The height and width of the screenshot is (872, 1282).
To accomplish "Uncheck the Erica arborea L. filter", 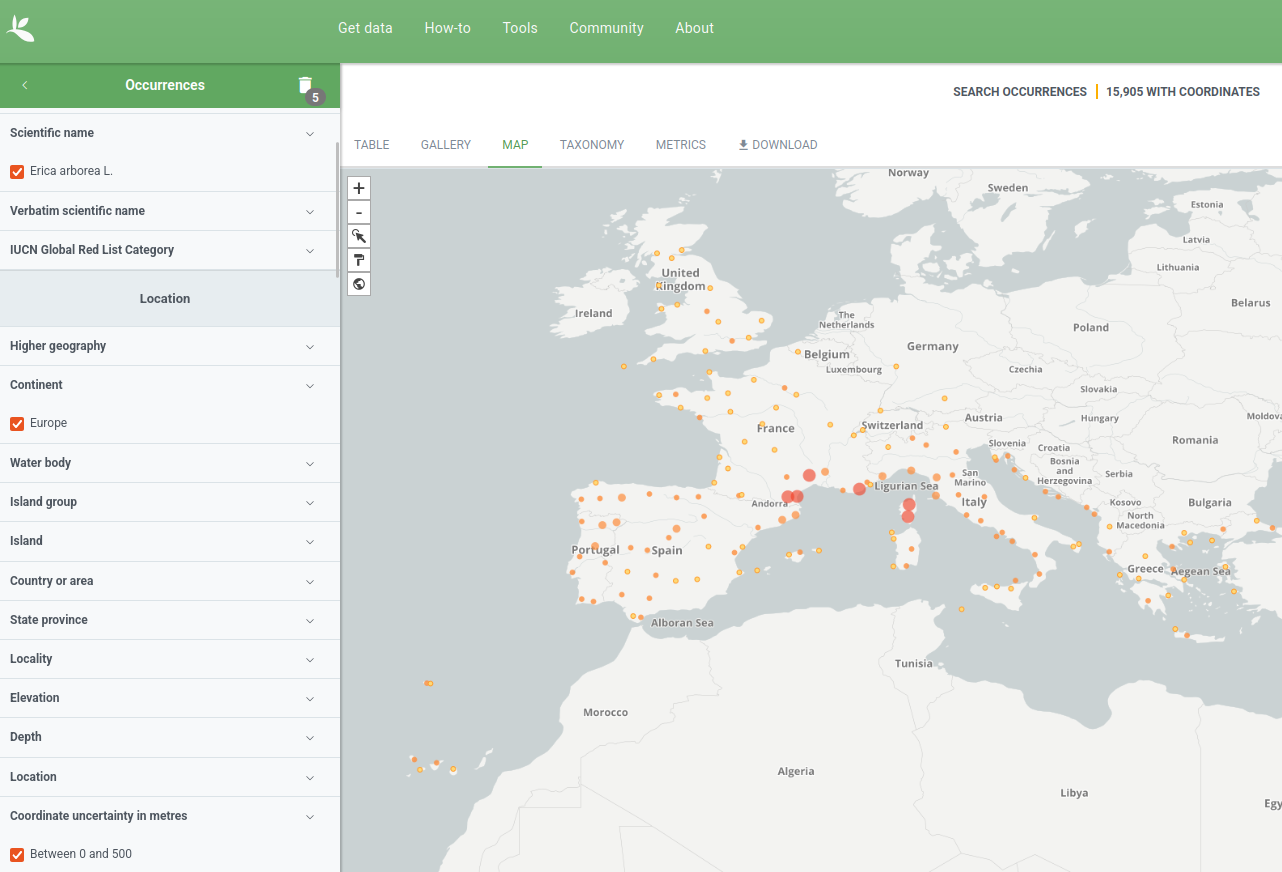I will [x=17, y=172].
